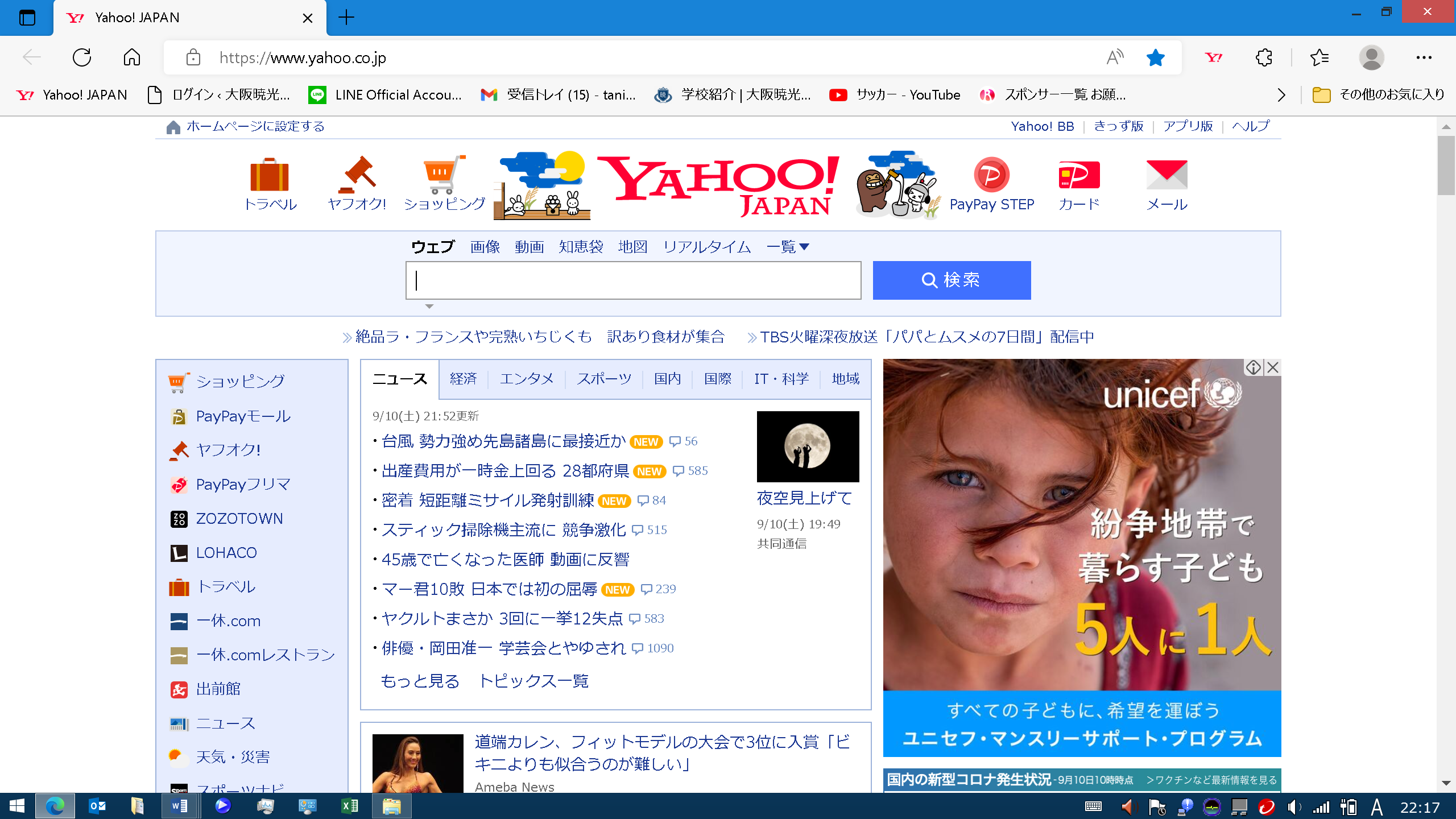1456x819 pixels.
Task: Open the ヘルプ help link
Action: pos(1250,126)
